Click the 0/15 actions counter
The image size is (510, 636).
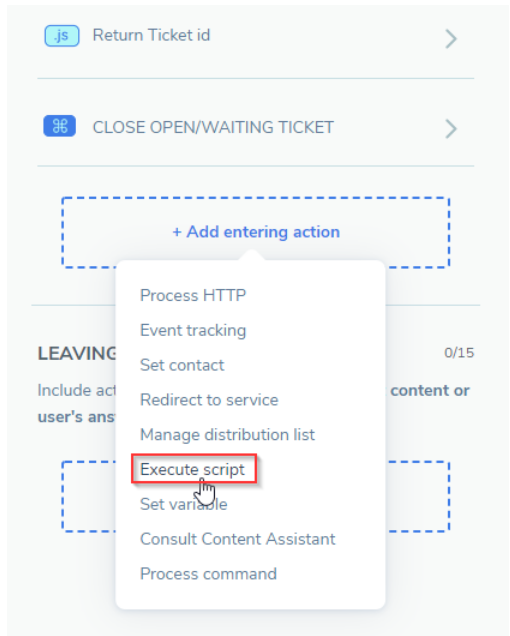tap(459, 353)
